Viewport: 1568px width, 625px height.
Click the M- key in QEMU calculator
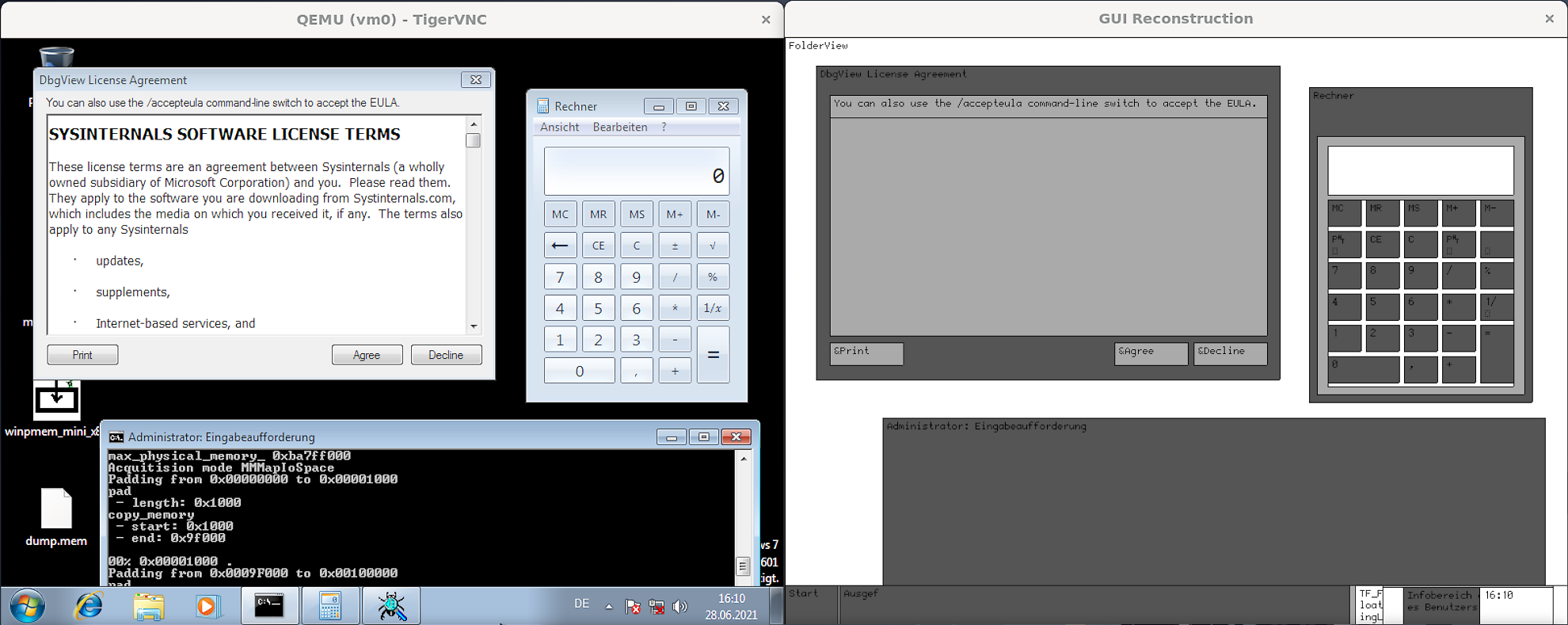713,214
